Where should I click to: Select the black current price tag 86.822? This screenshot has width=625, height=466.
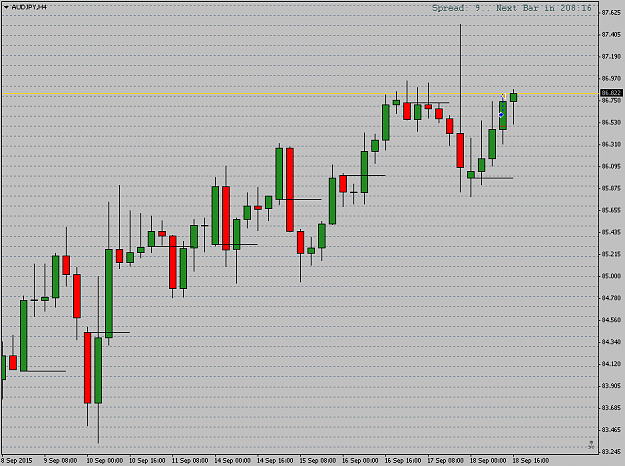click(x=611, y=93)
